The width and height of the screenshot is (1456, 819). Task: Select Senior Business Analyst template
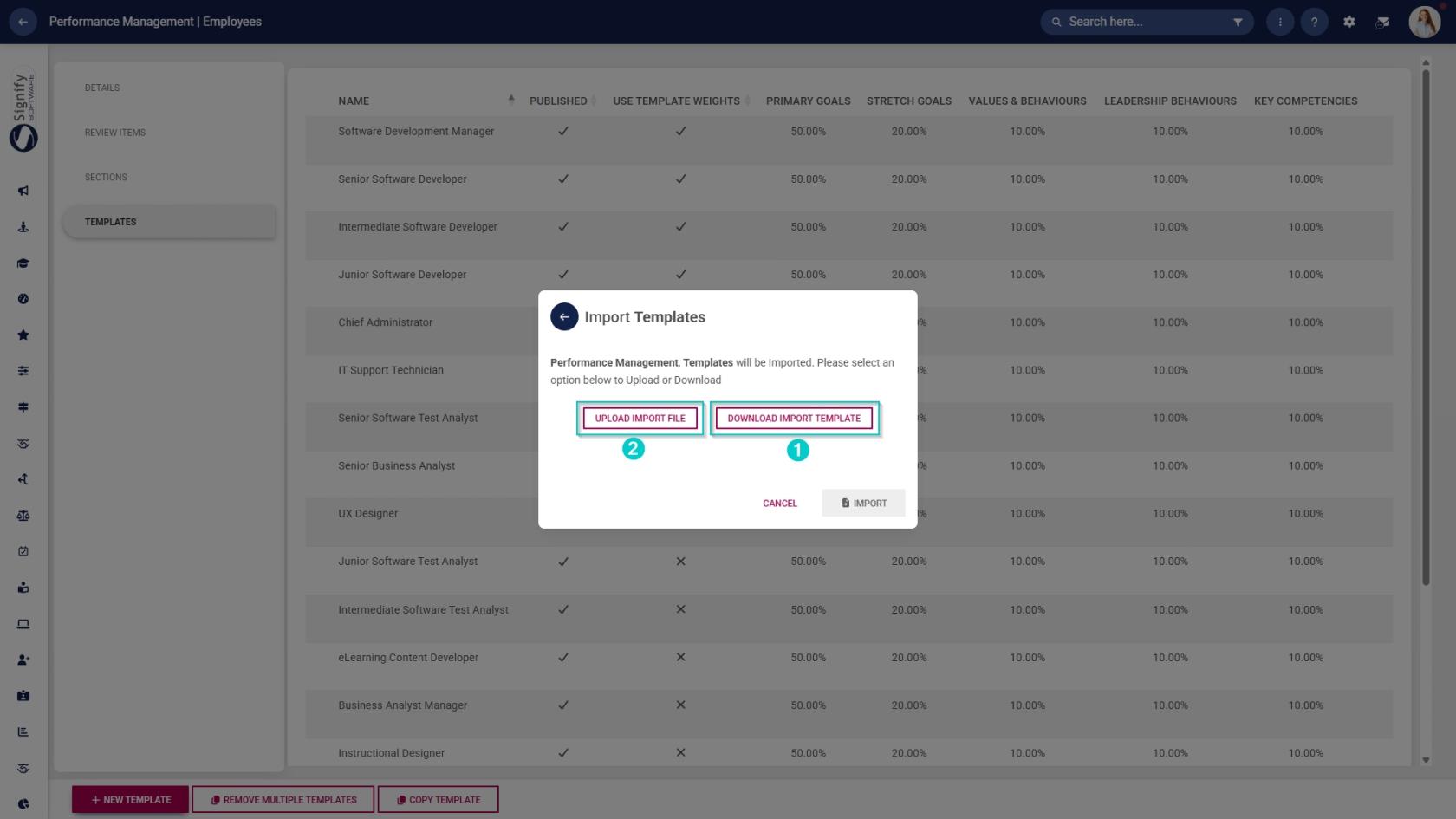397,465
